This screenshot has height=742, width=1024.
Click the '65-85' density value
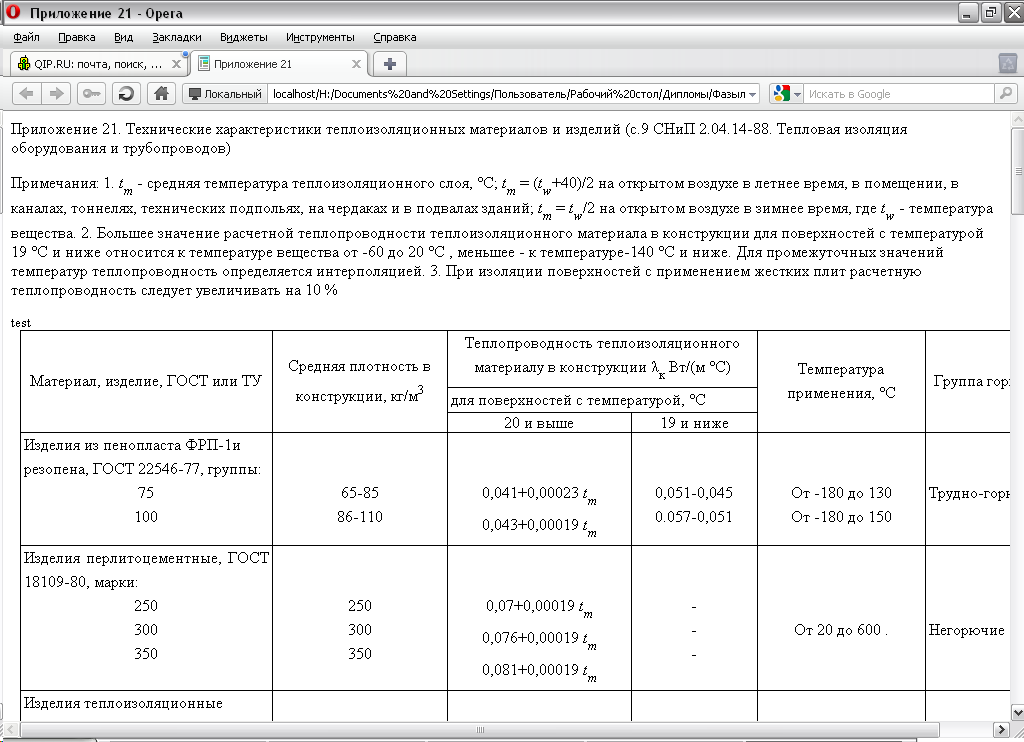pos(360,493)
